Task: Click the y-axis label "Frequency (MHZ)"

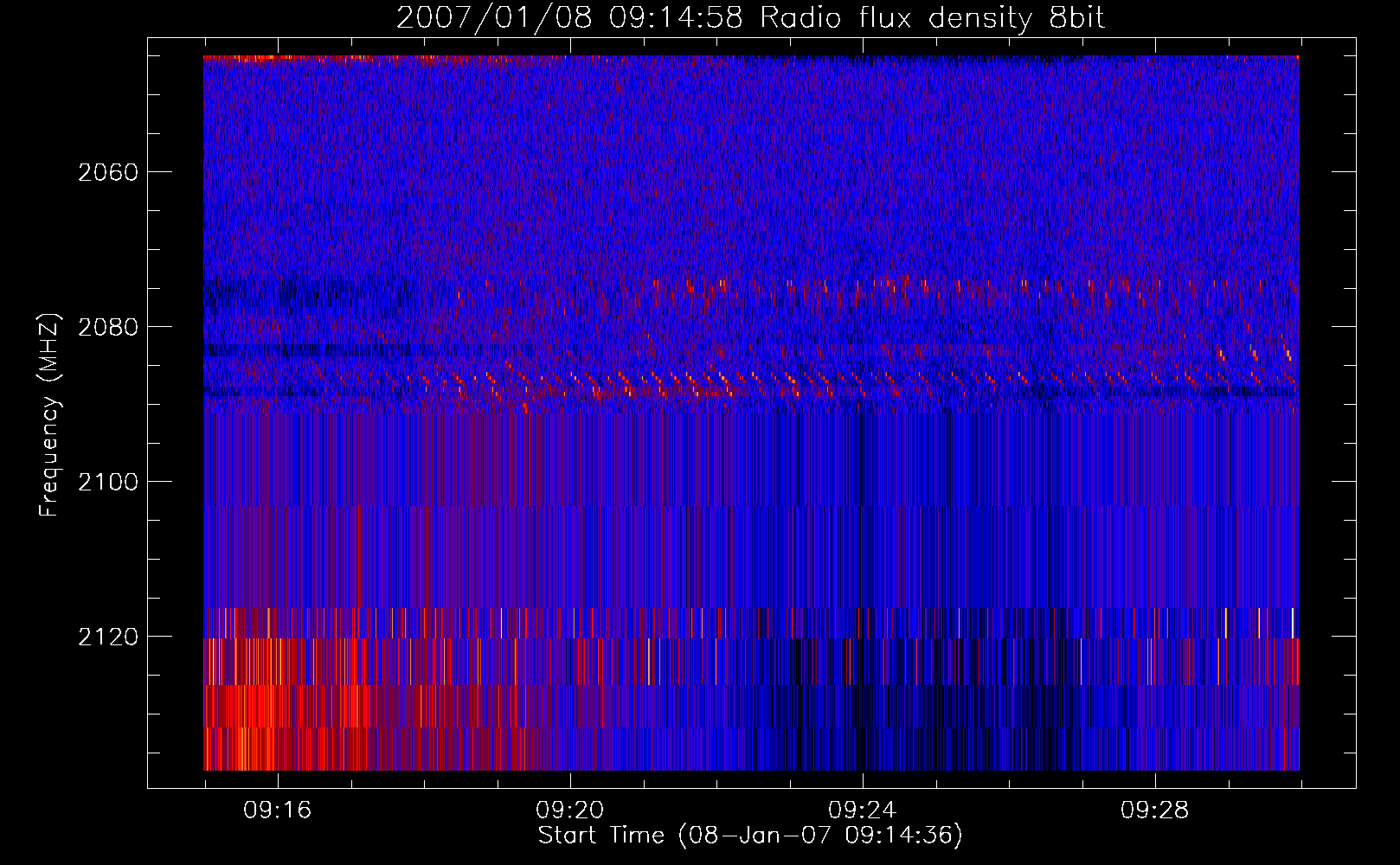Action: click(49, 415)
